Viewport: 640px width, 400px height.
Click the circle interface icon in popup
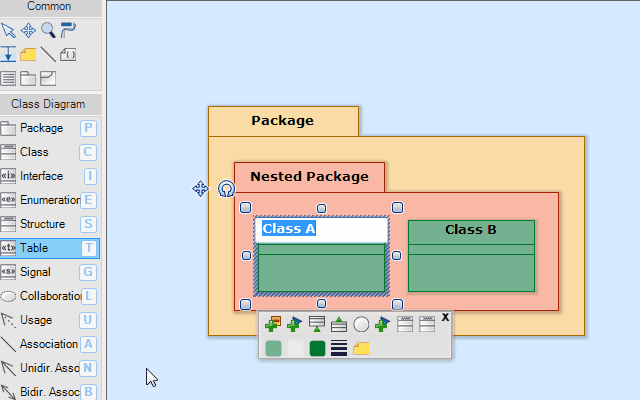361,324
